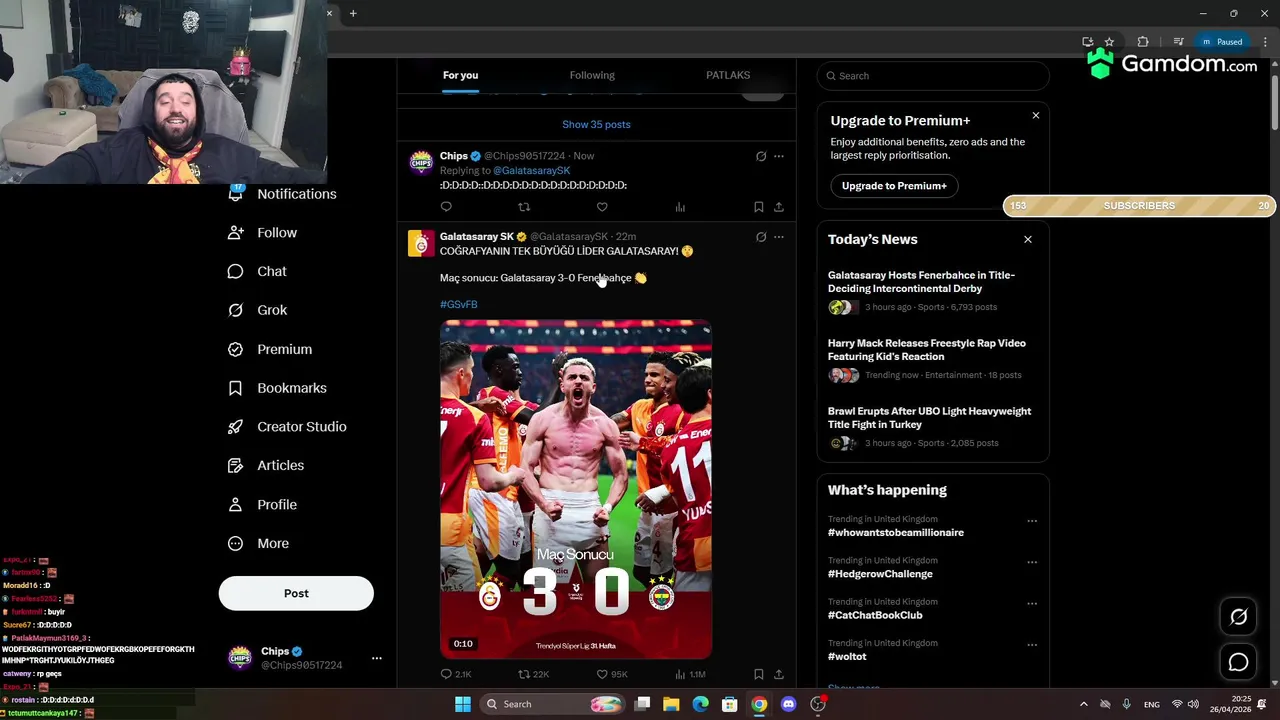Like the Galatasaray SK post

pos(611,675)
